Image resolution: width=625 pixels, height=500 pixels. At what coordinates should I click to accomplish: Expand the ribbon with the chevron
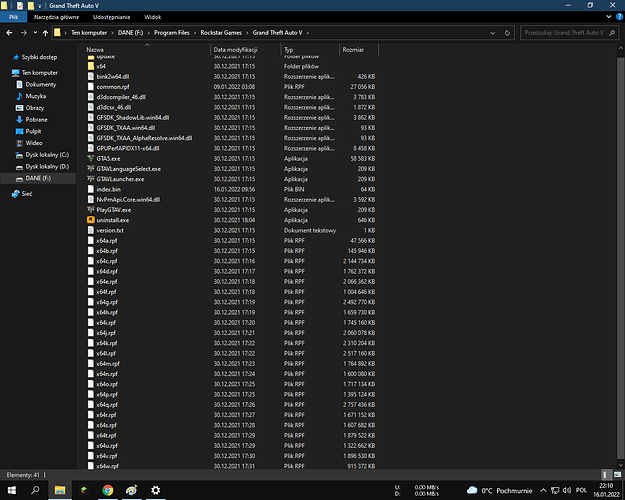click(609, 17)
